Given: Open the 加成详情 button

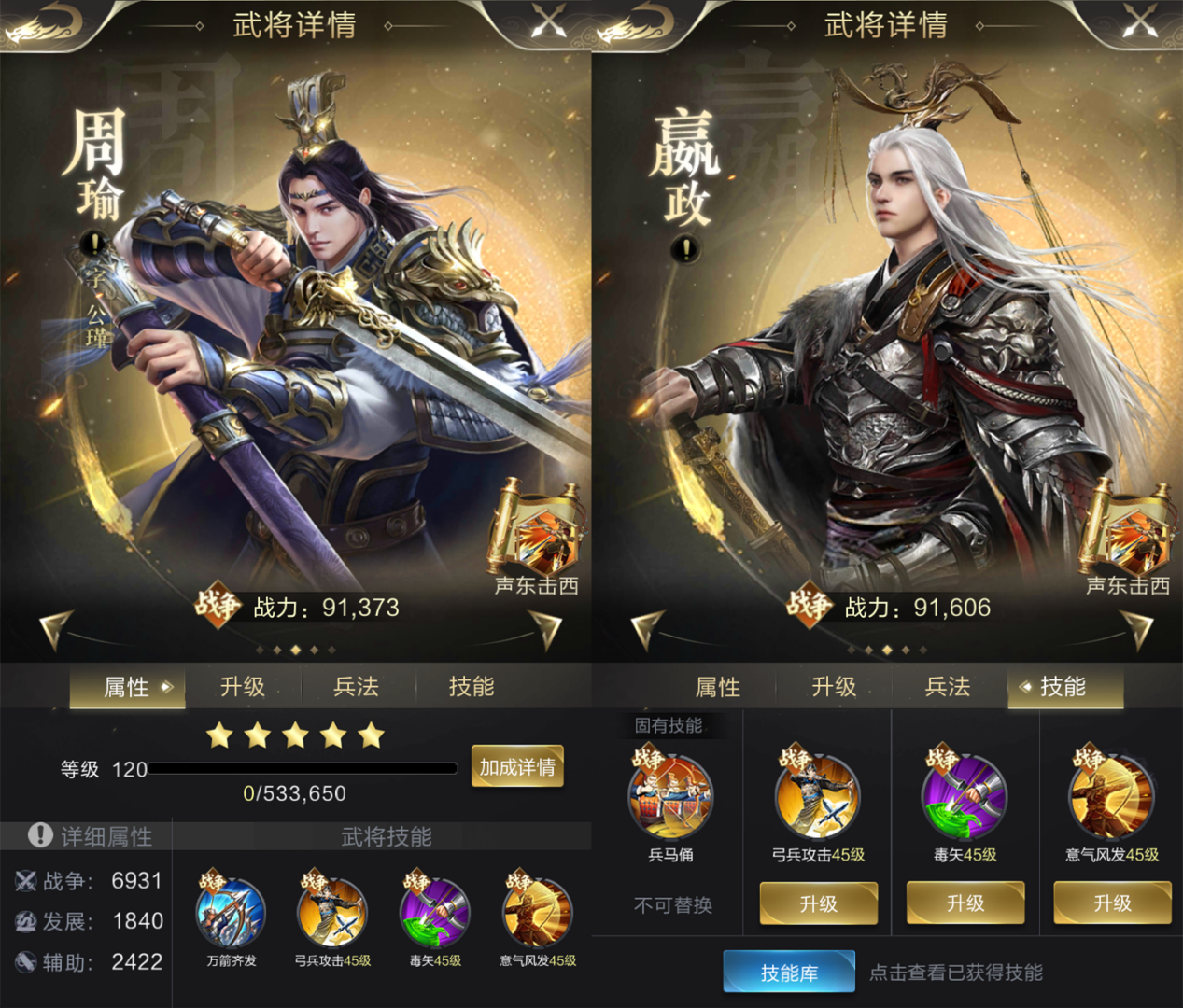Looking at the screenshot, I should pos(517,766).
